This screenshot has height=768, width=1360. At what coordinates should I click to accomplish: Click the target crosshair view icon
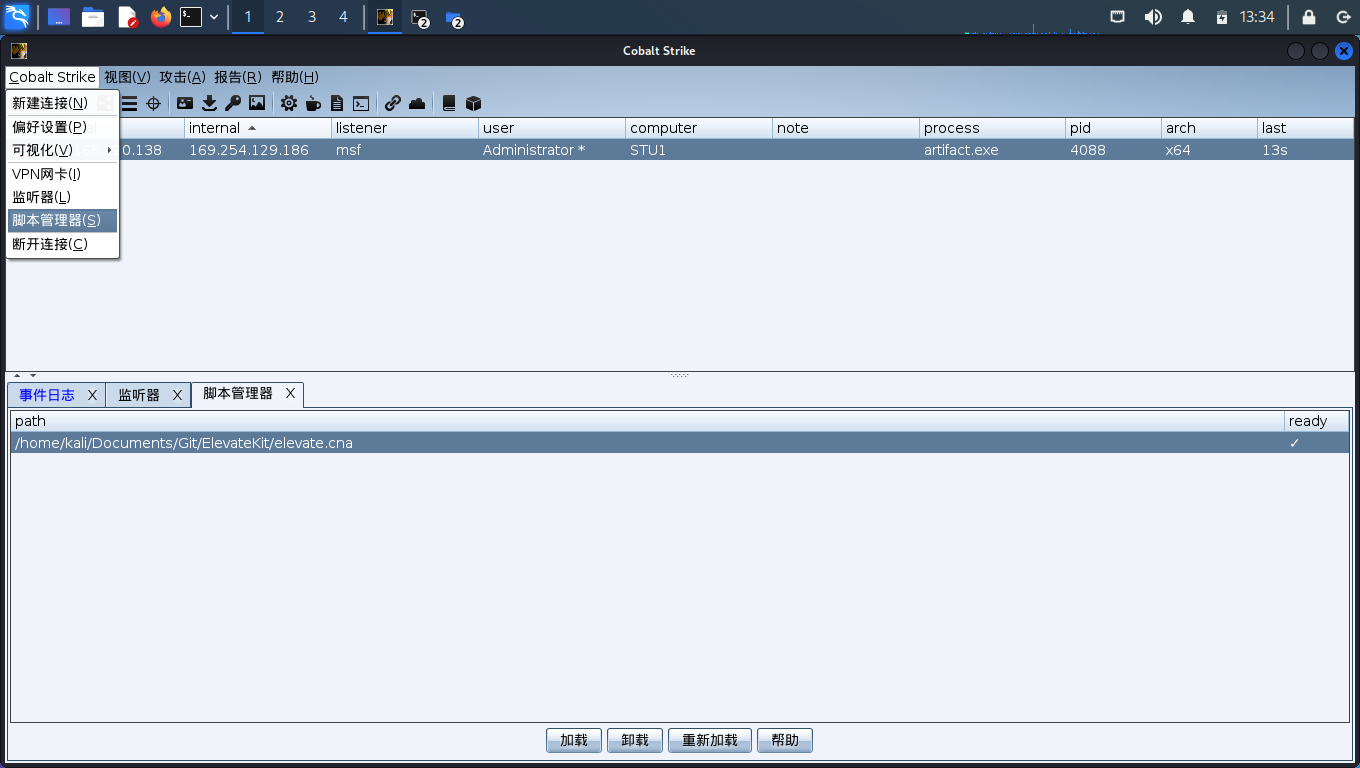coord(153,103)
